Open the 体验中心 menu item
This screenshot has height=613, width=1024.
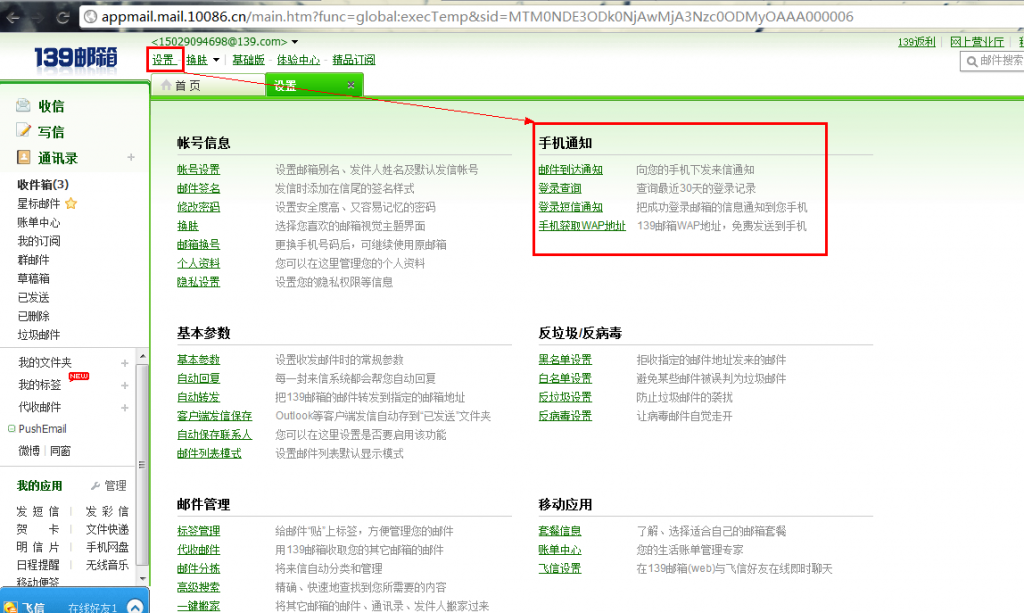297,59
